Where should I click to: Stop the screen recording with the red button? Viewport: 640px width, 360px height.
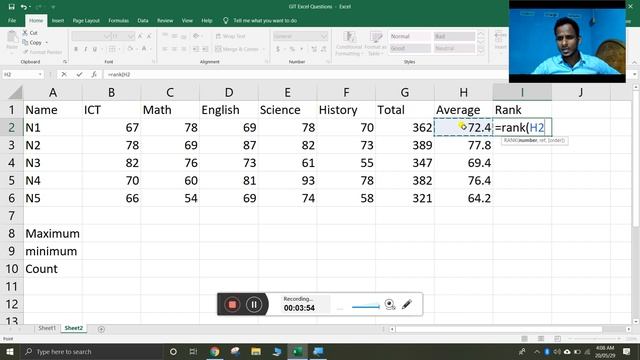pos(232,304)
